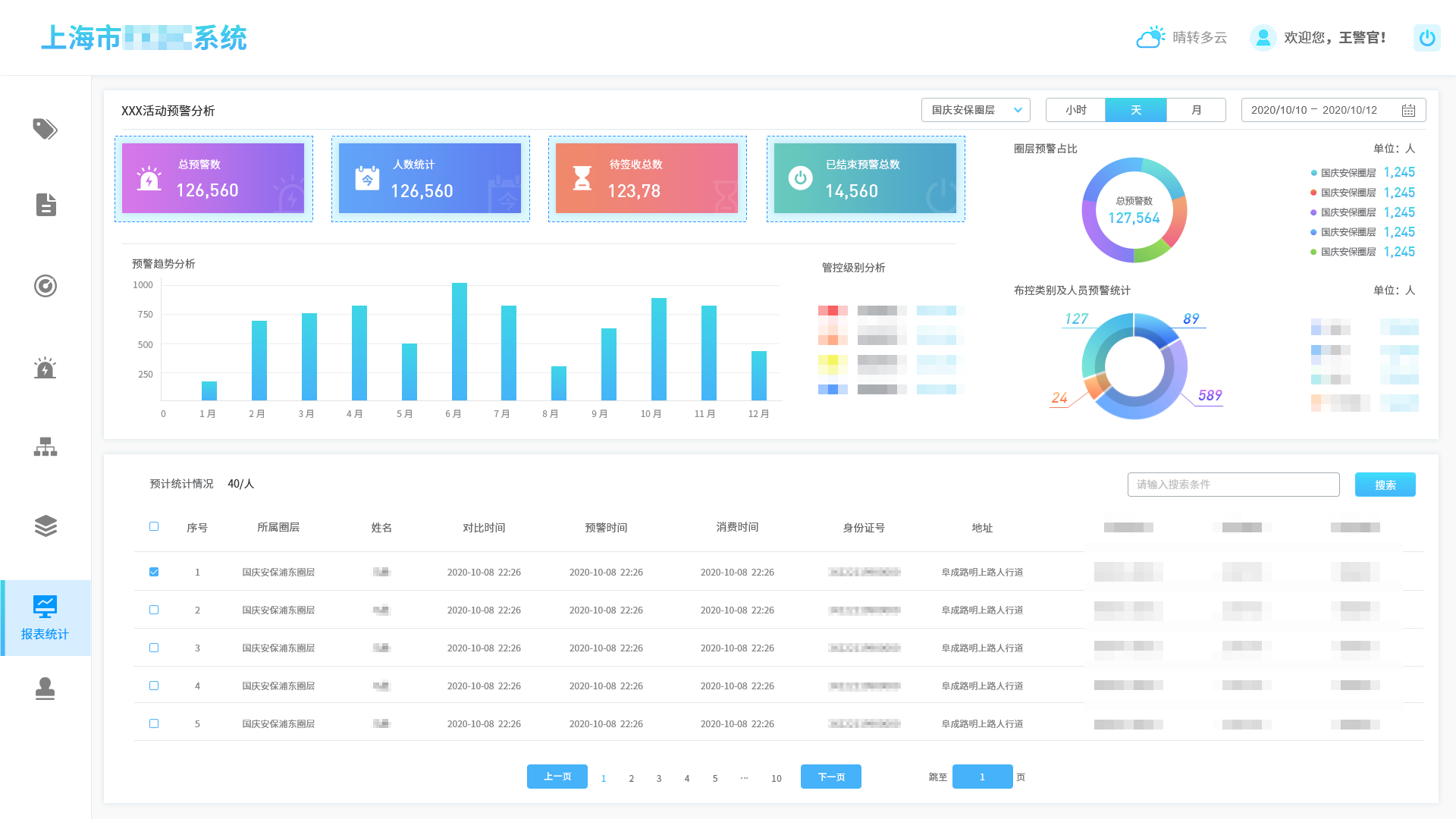Click the 待签收总数 card
Image resolution: width=1456 pixels, height=819 pixels.
pos(647,178)
